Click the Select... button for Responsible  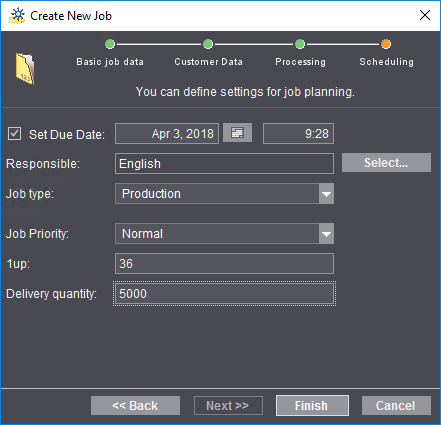pos(386,163)
